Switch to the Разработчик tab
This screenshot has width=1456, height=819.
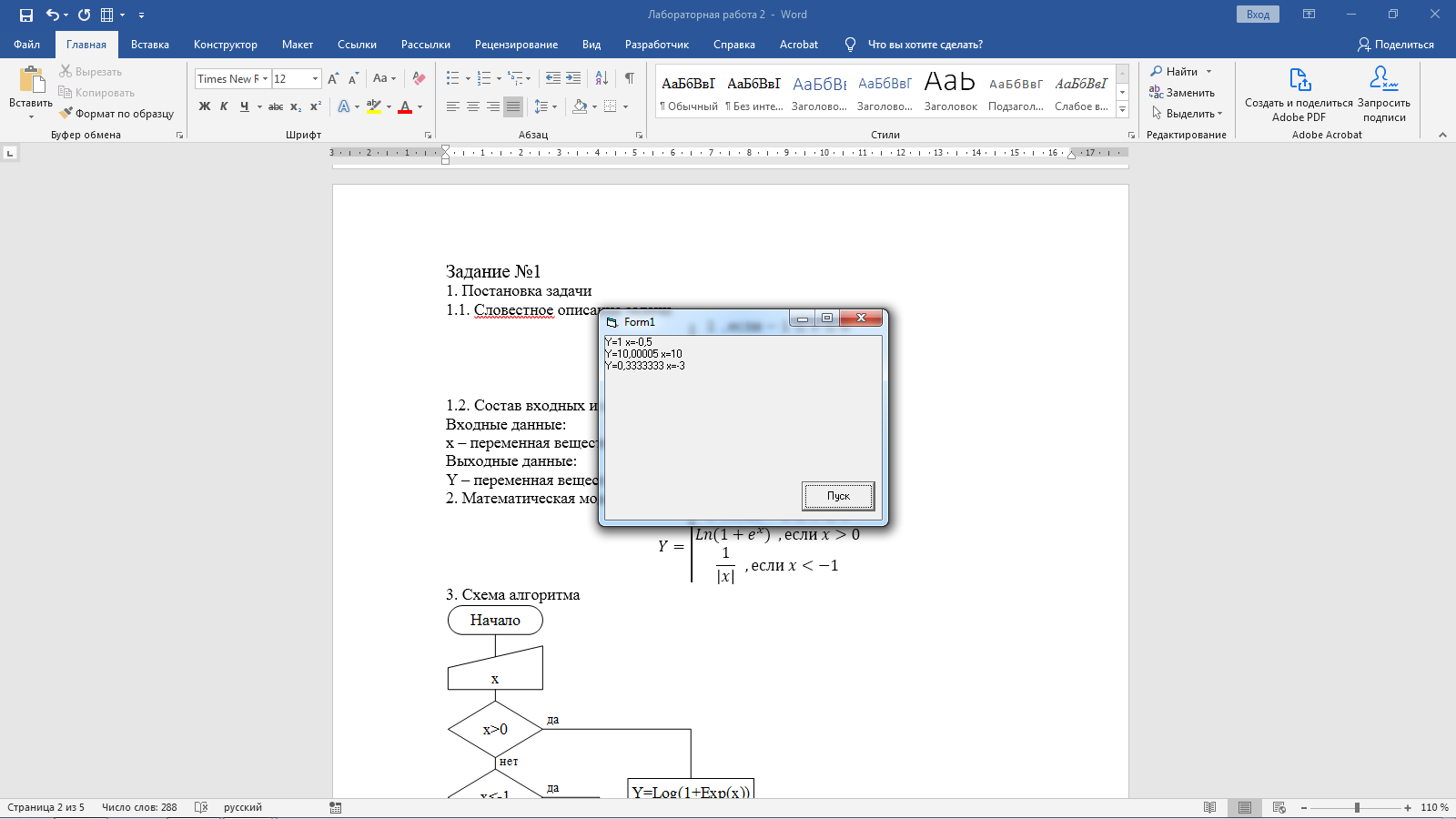coord(657,44)
